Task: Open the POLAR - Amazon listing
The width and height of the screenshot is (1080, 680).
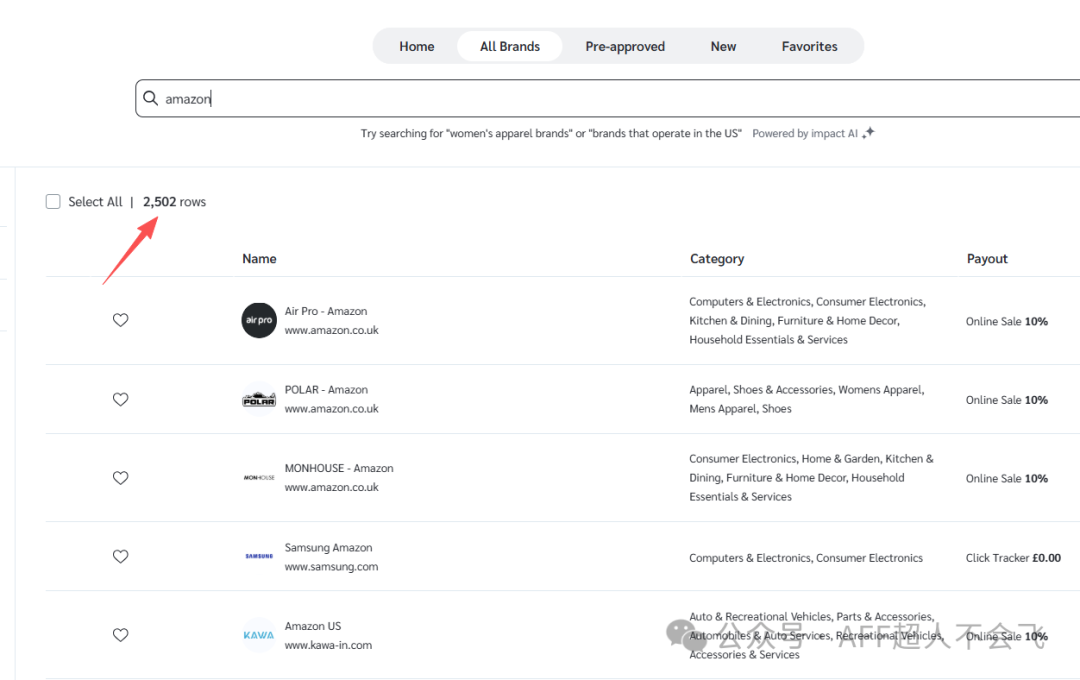Action: 326,390
